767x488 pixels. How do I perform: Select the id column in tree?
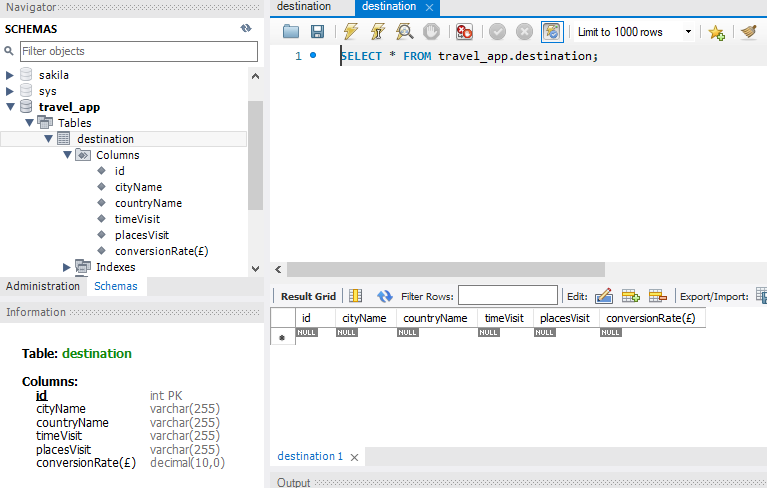point(119,171)
